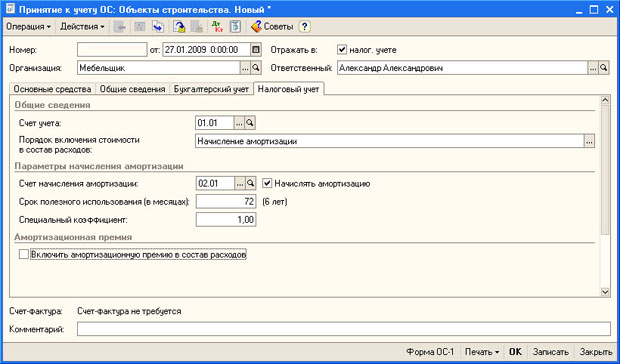Click Записать button
The height and width of the screenshot is (364, 620).
click(x=550, y=352)
